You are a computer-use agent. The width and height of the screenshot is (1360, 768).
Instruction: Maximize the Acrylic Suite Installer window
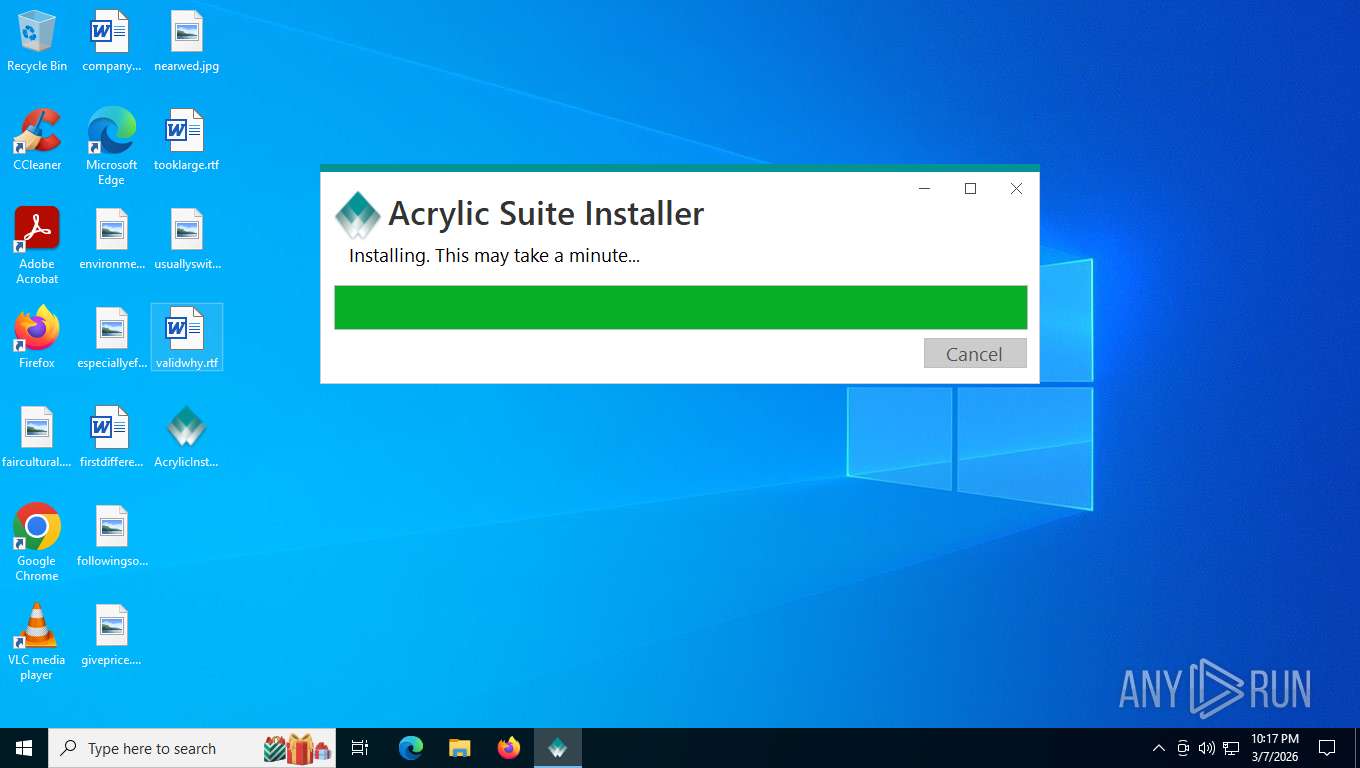[970, 188]
